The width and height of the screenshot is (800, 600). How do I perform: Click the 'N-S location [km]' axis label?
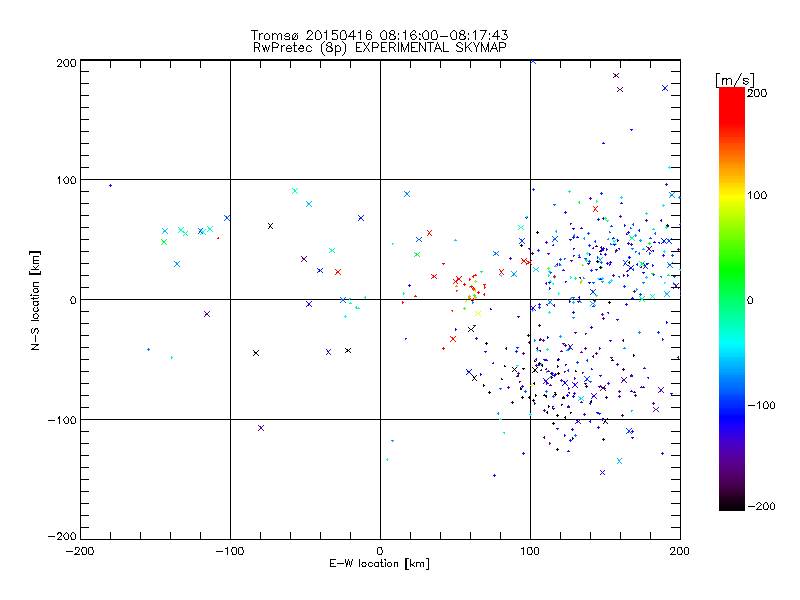[x=35, y=300]
